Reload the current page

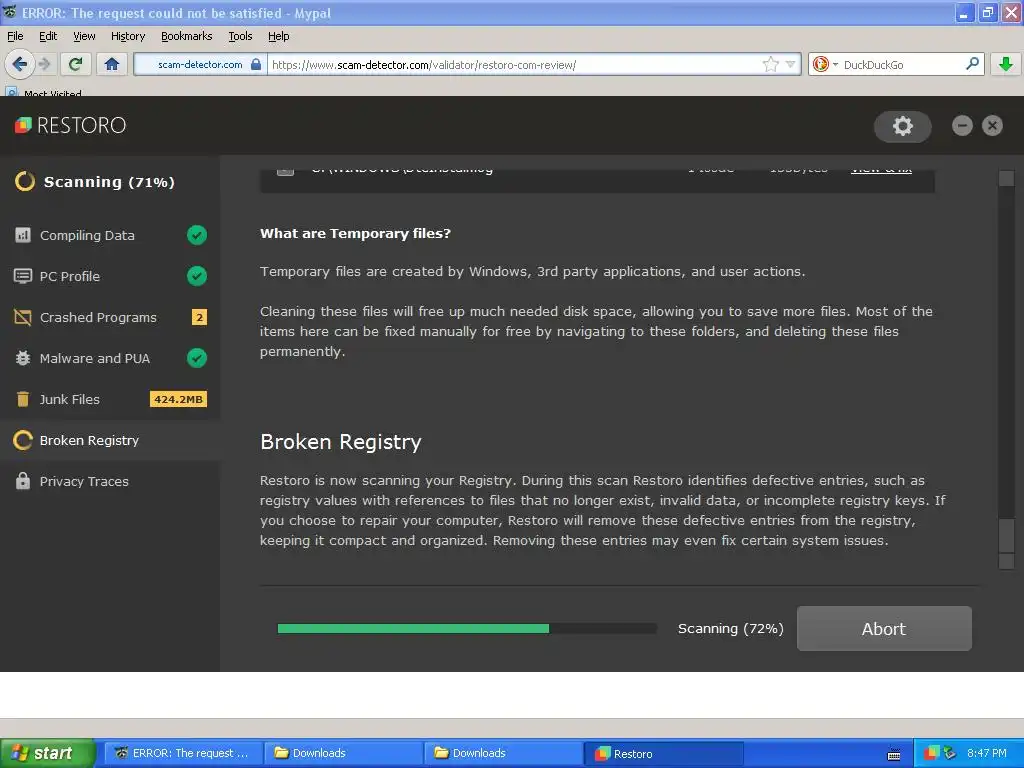point(76,64)
